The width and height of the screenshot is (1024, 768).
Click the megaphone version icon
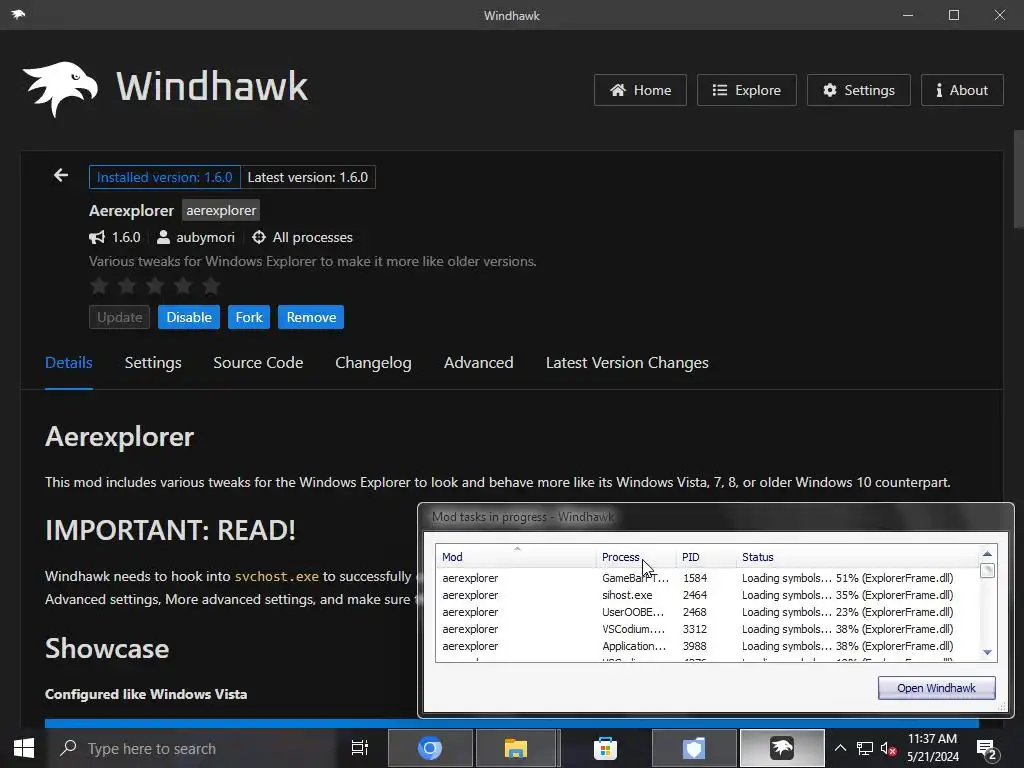coord(97,237)
